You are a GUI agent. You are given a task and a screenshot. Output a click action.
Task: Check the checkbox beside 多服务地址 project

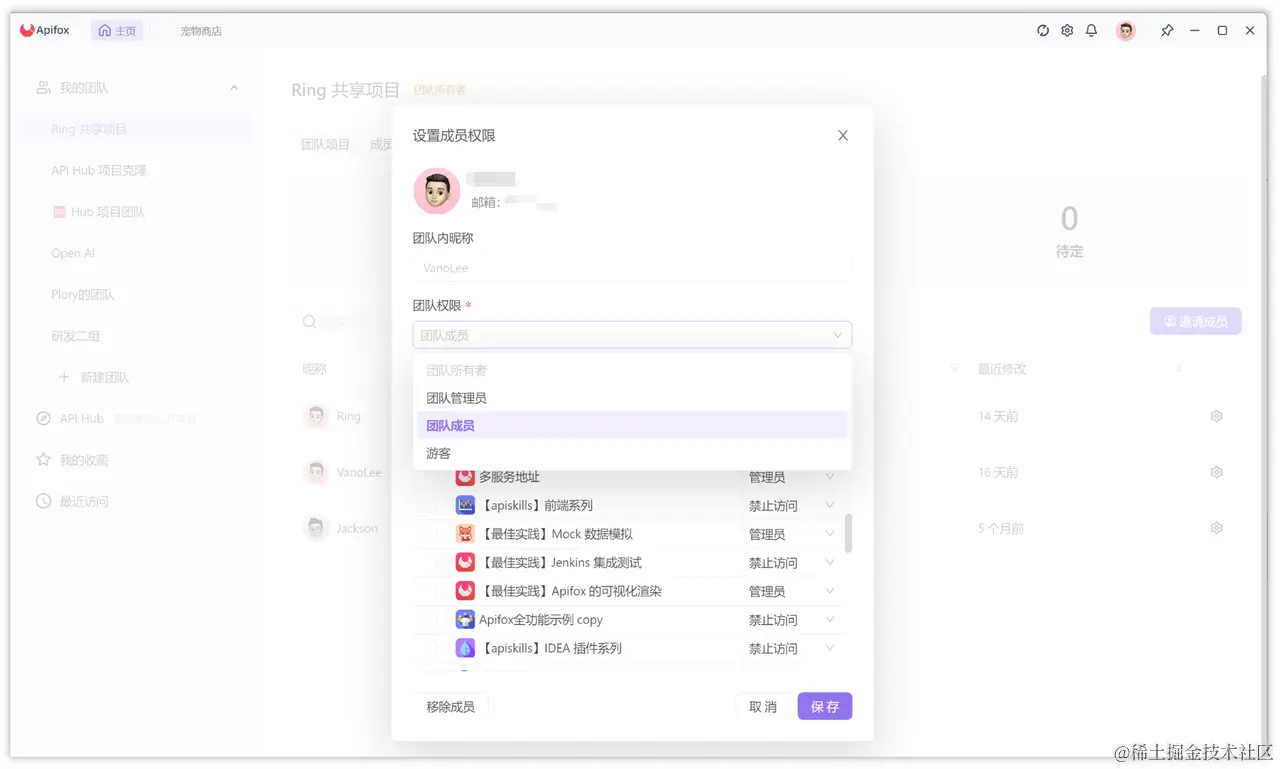pos(434,476)
